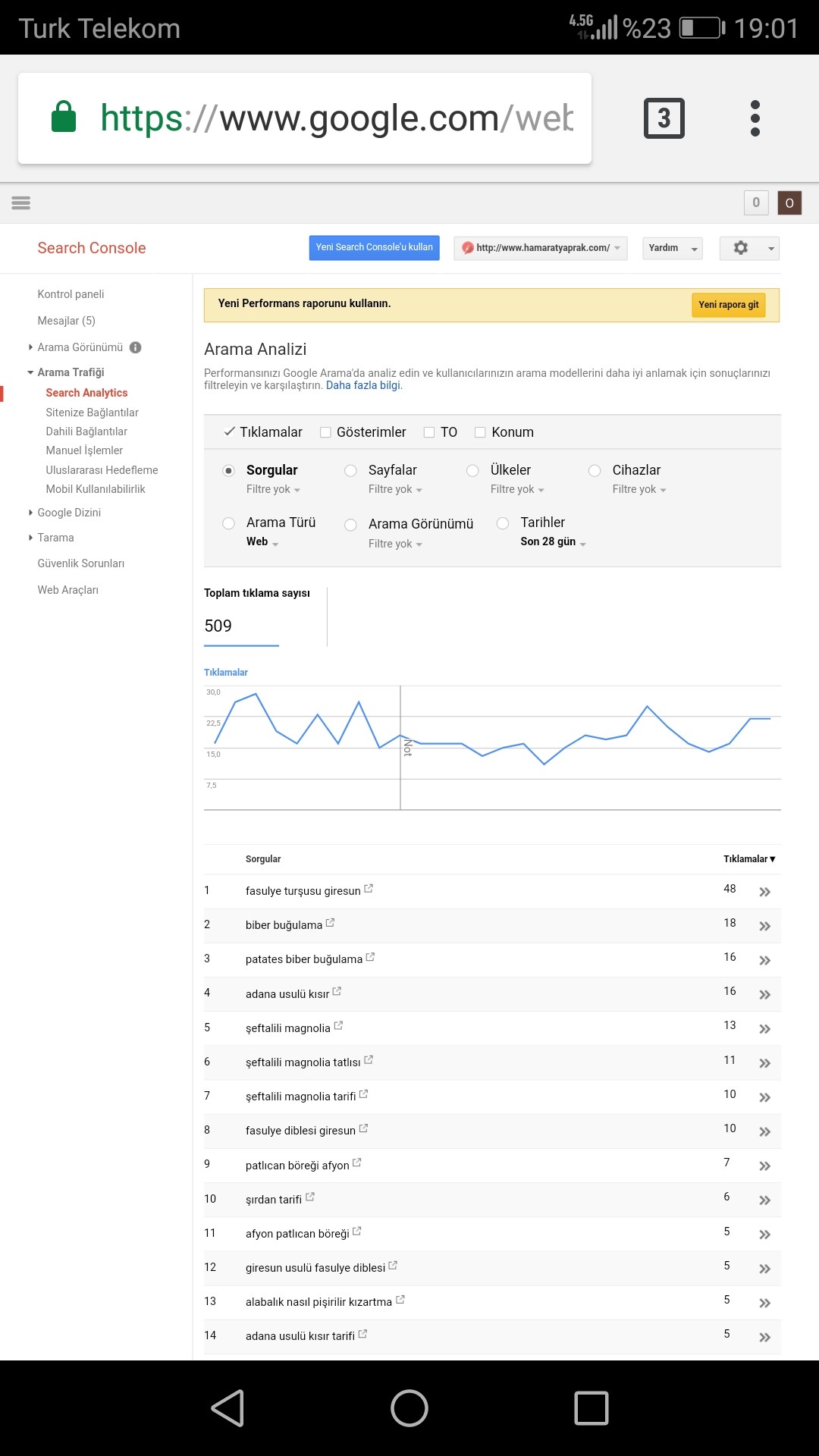This screenshot has height=1456, width=819.
Task: Click double-arrow for fasulye turşusu giresun row
Action: pyautogui.click(x=765, y=892)
